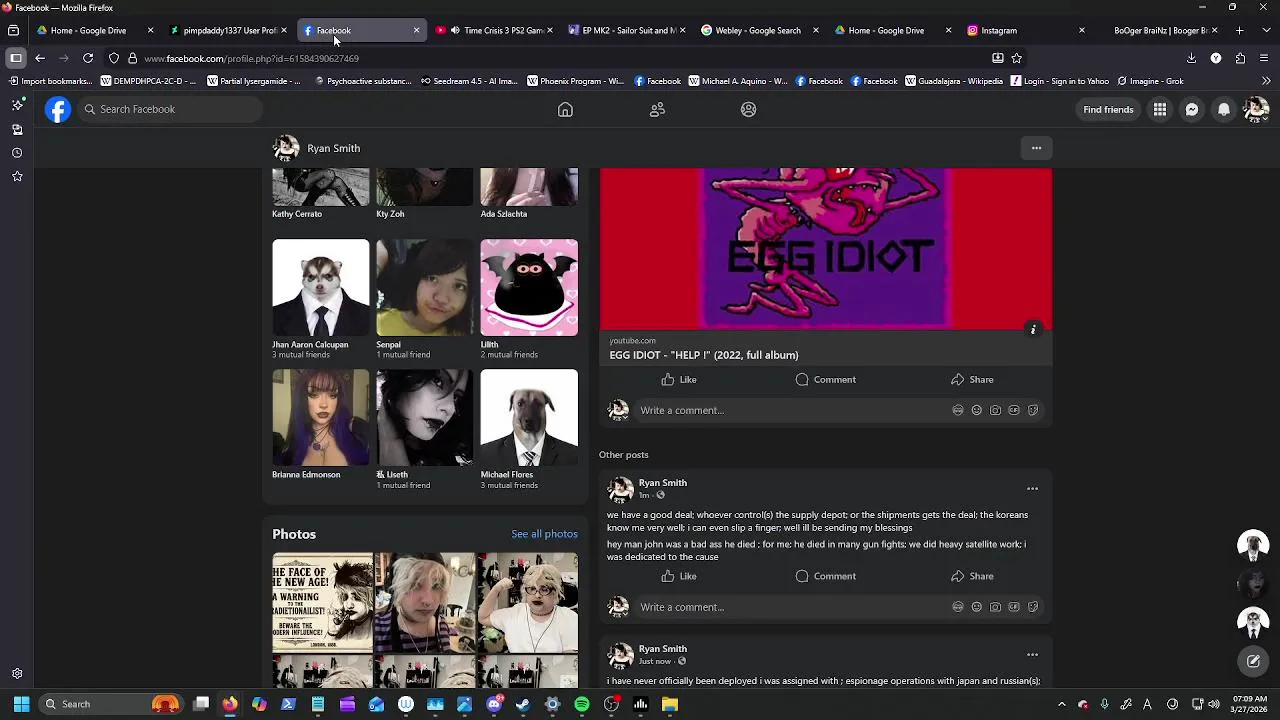Open the Firefox sidebar history clock icon

pyautogui.click(x=17, y=153)
